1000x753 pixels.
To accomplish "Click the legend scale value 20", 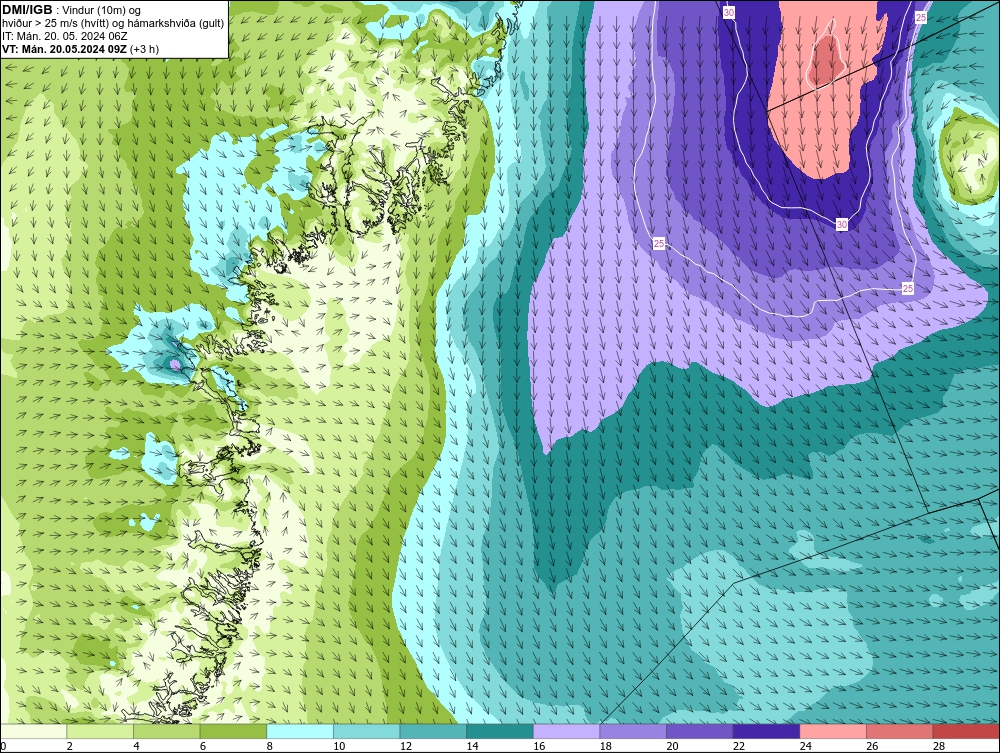I will (672, 746).
